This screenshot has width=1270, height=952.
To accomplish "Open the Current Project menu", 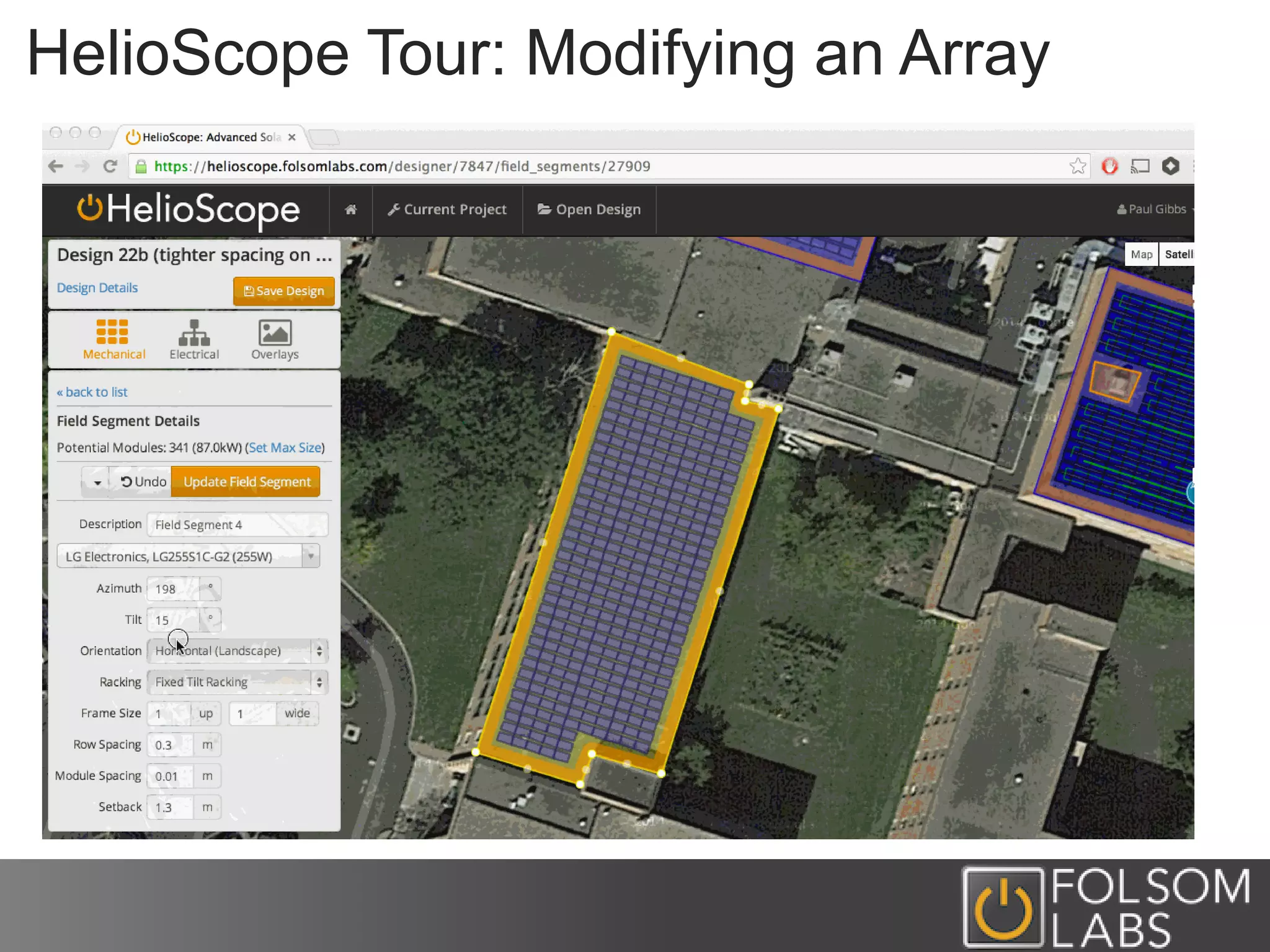I will pyautogui.click(x=447, y=209).
